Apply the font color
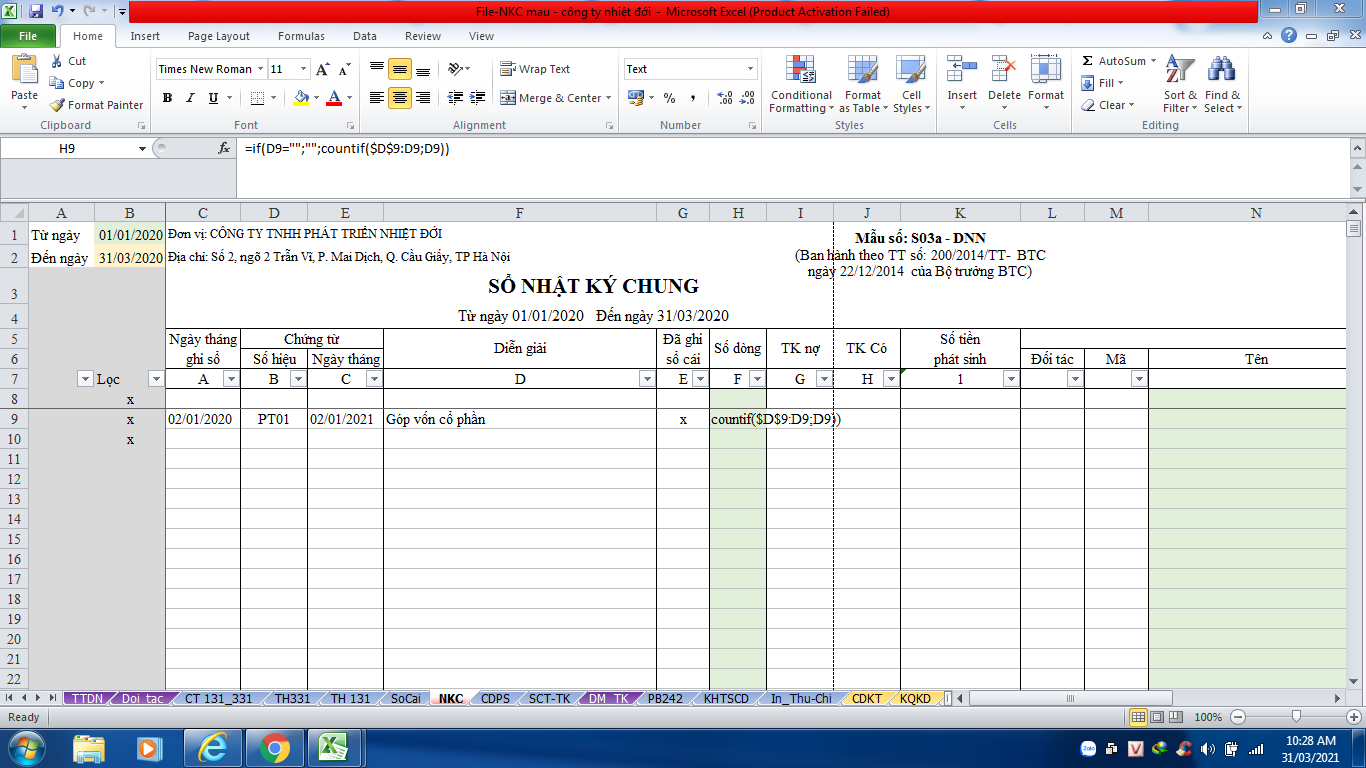Image resolution: width=1366 pixels, height=768 pixels. [333, 98]
